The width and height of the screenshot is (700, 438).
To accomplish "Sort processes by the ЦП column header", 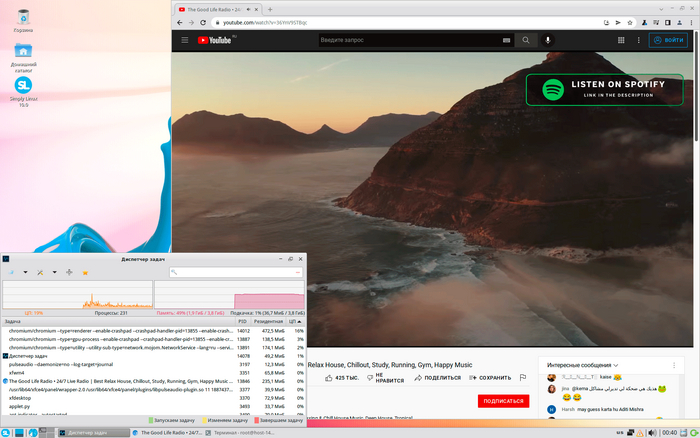I will [x=296, y=321].
